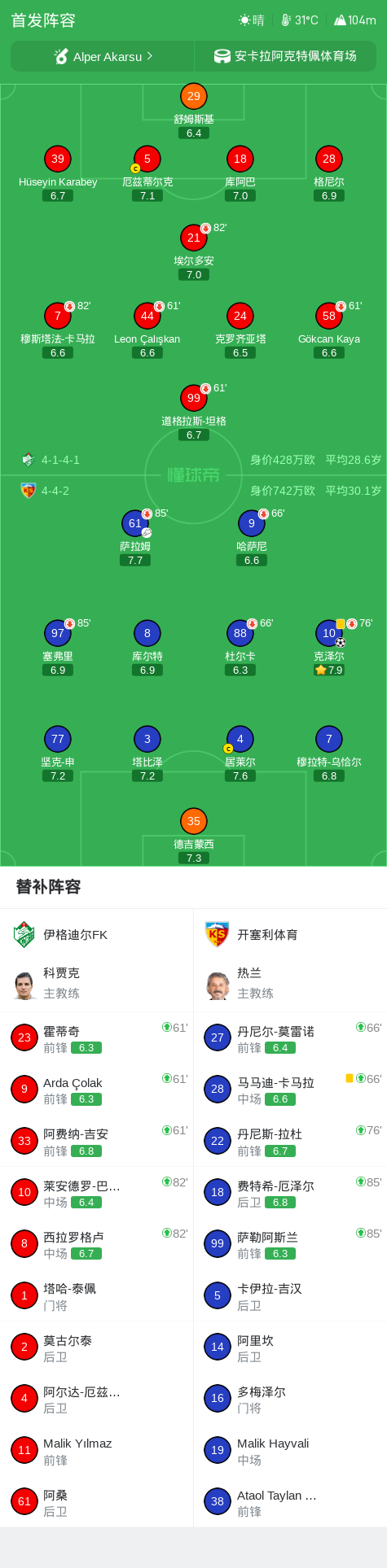Open substitute 23 霍蒂奇 row

tap(97, 1038)
